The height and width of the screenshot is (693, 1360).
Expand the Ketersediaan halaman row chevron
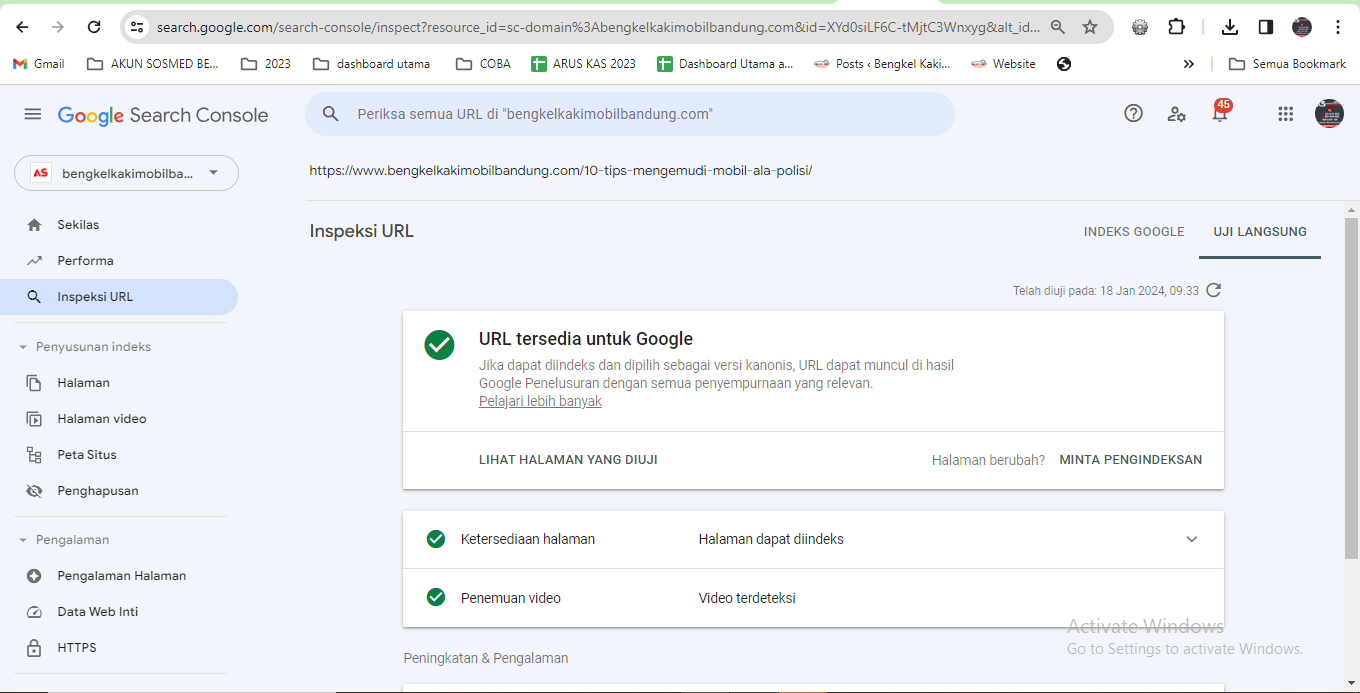1191,539
